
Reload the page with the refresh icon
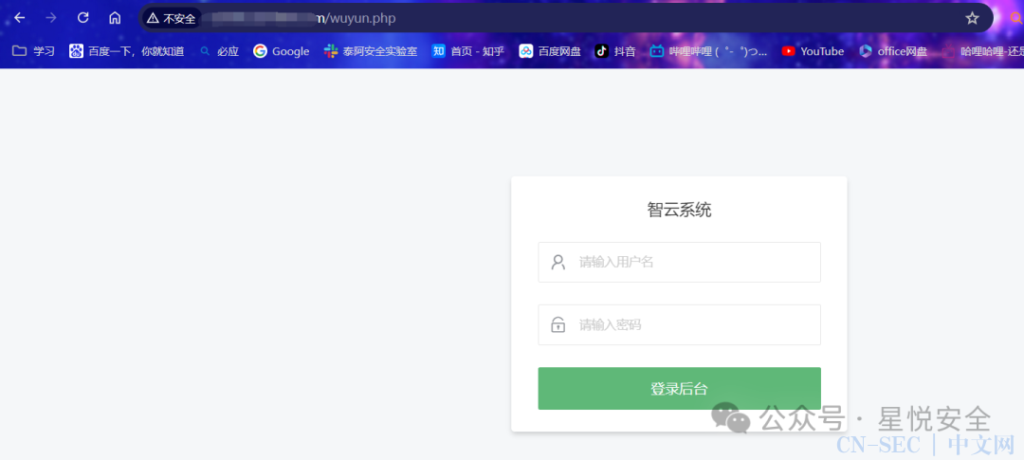pyautogui.click(x=83, y=18)
